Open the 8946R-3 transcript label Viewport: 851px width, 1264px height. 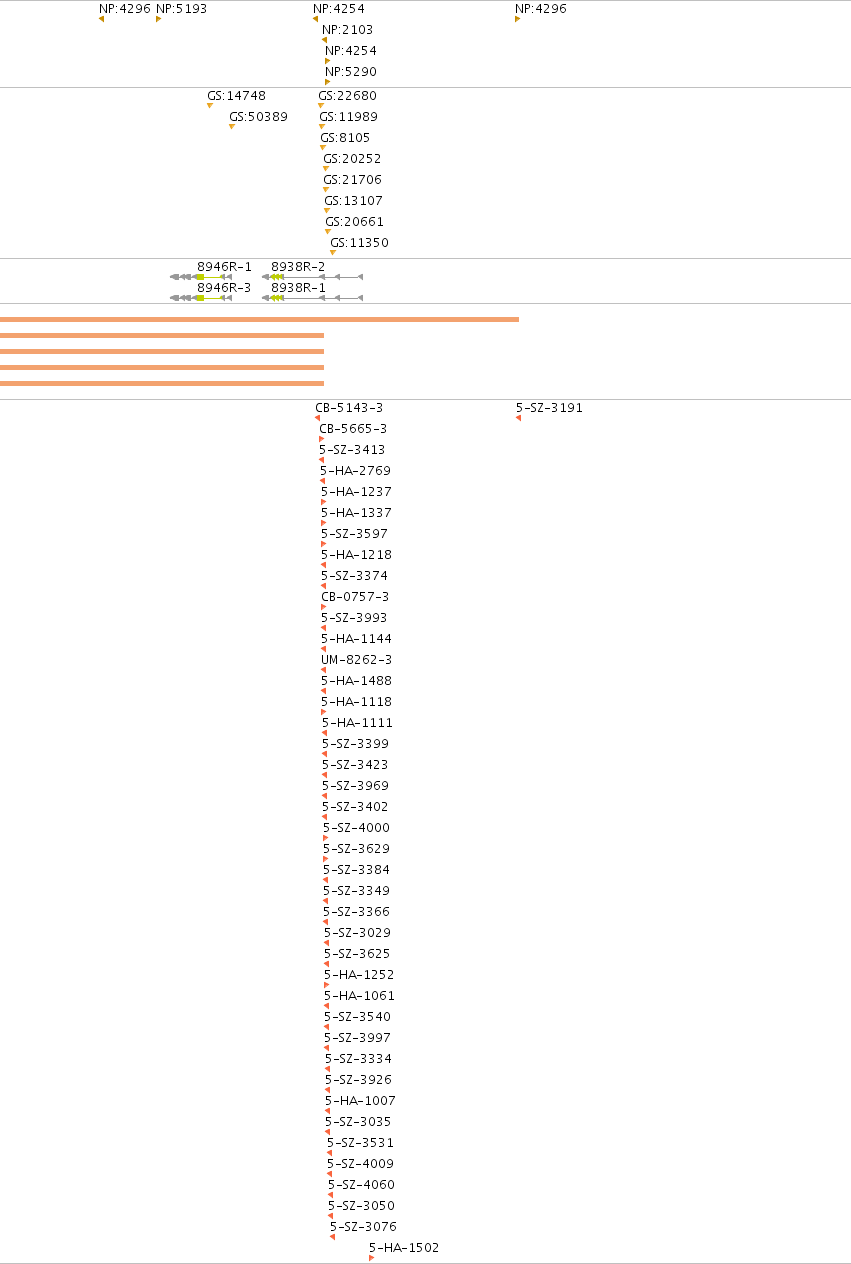[225, 287]
